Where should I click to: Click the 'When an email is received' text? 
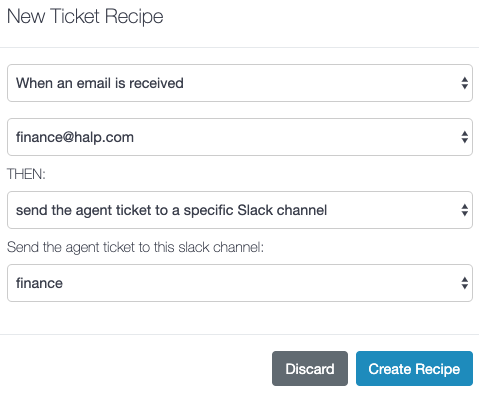click(x=100, y=83)
